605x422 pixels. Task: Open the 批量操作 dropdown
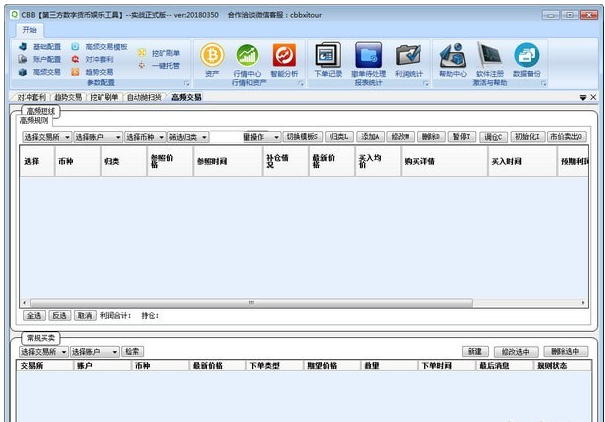pos(261,137)
